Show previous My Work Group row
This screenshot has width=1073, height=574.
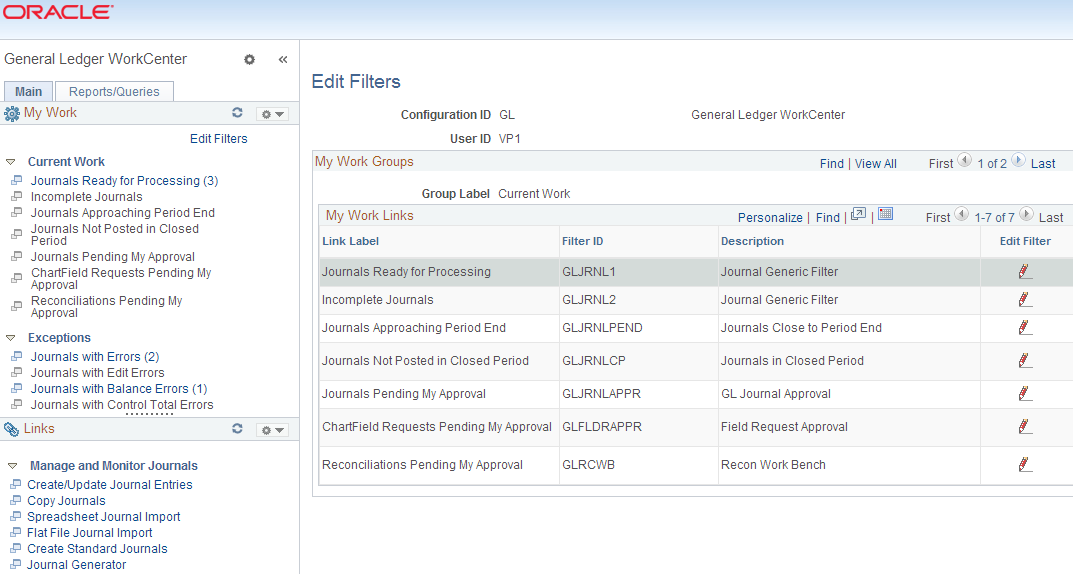point(964,161)
